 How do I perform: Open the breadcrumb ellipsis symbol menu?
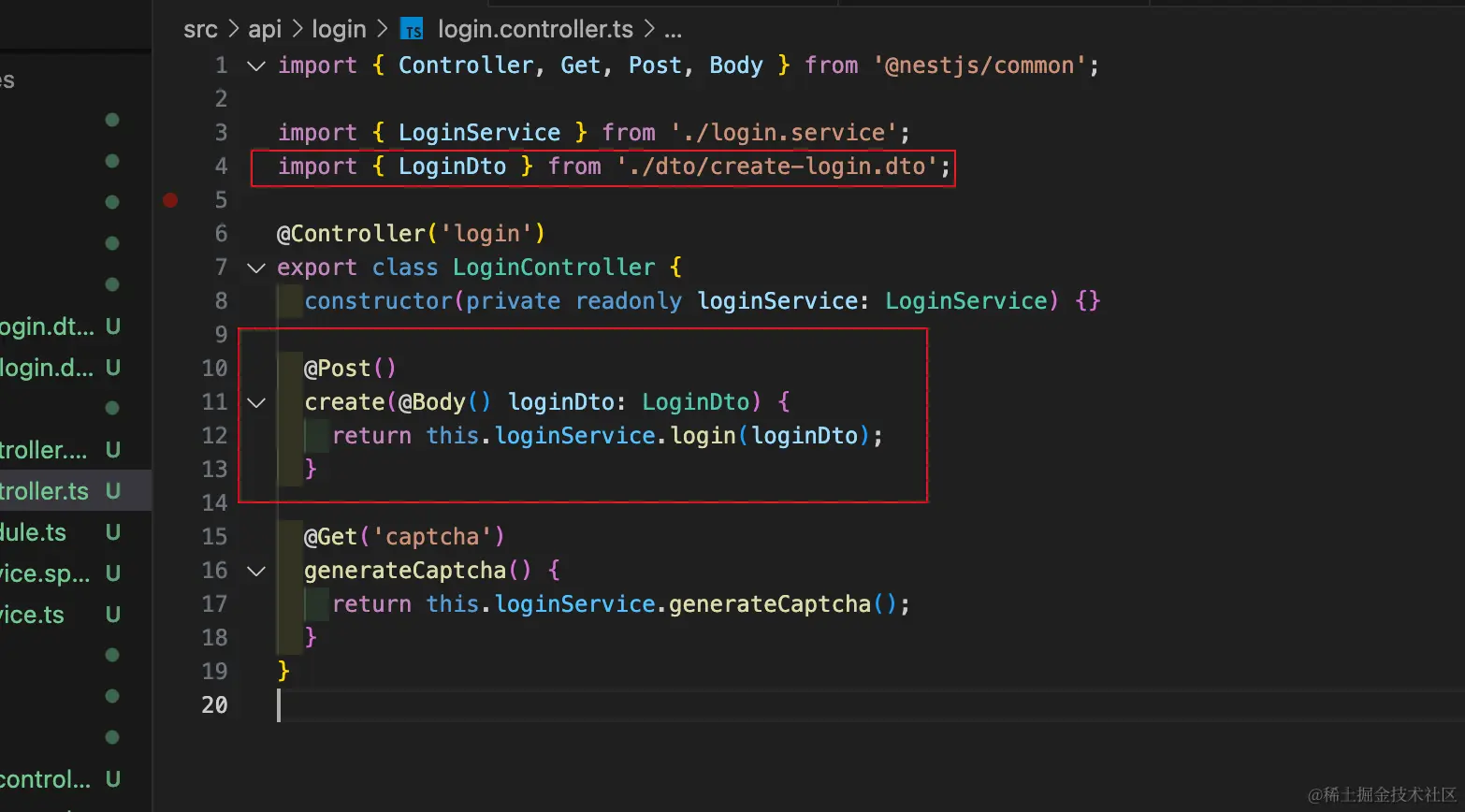tap(673, 31)
